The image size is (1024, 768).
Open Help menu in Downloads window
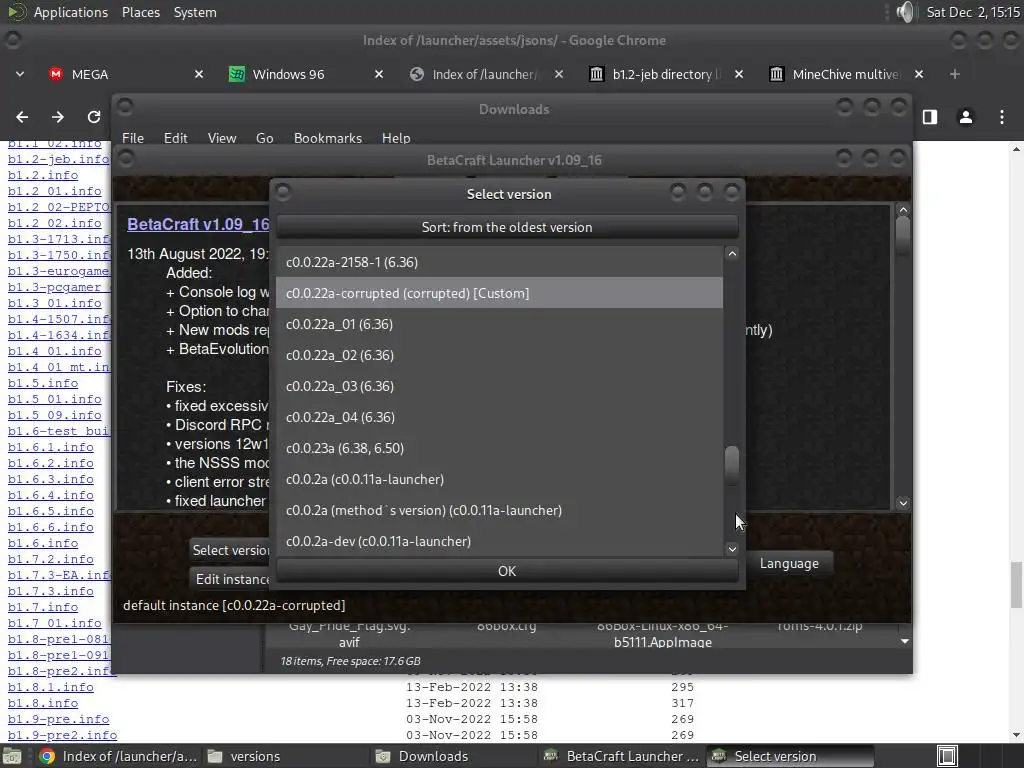[x=396, y=138]
